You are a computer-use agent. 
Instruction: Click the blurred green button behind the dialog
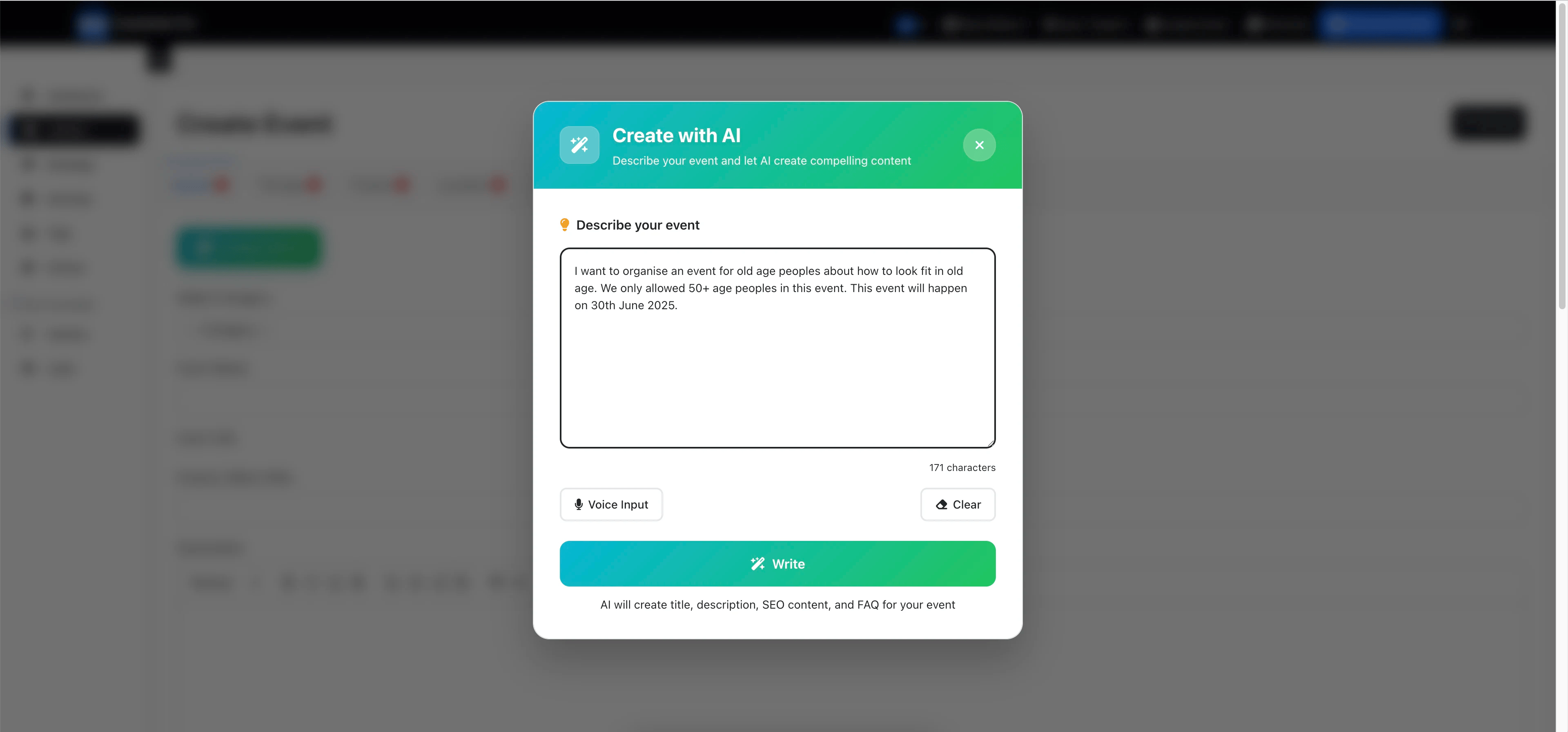click(x=249, y=247)
